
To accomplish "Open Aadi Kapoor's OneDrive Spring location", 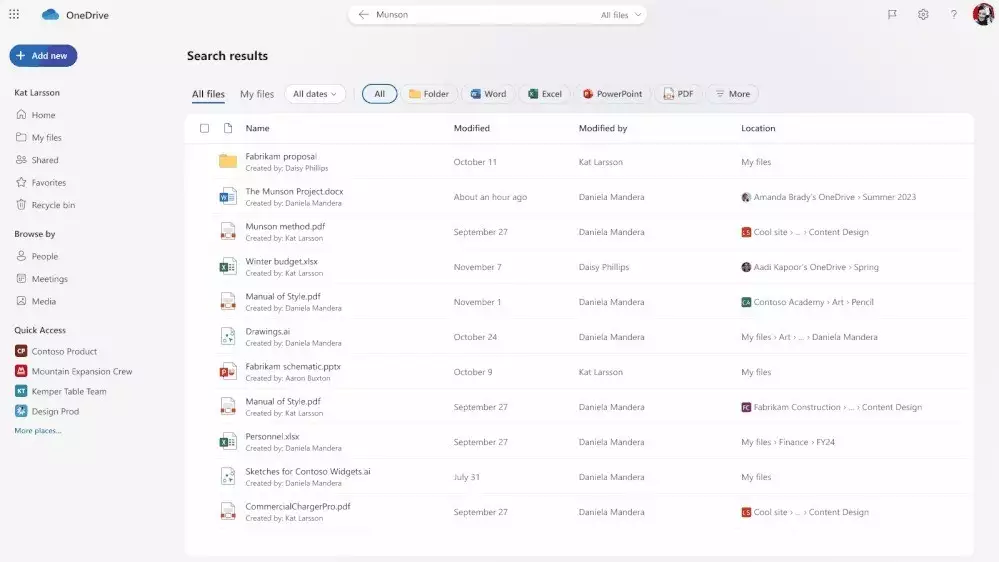I will point(810,267).
